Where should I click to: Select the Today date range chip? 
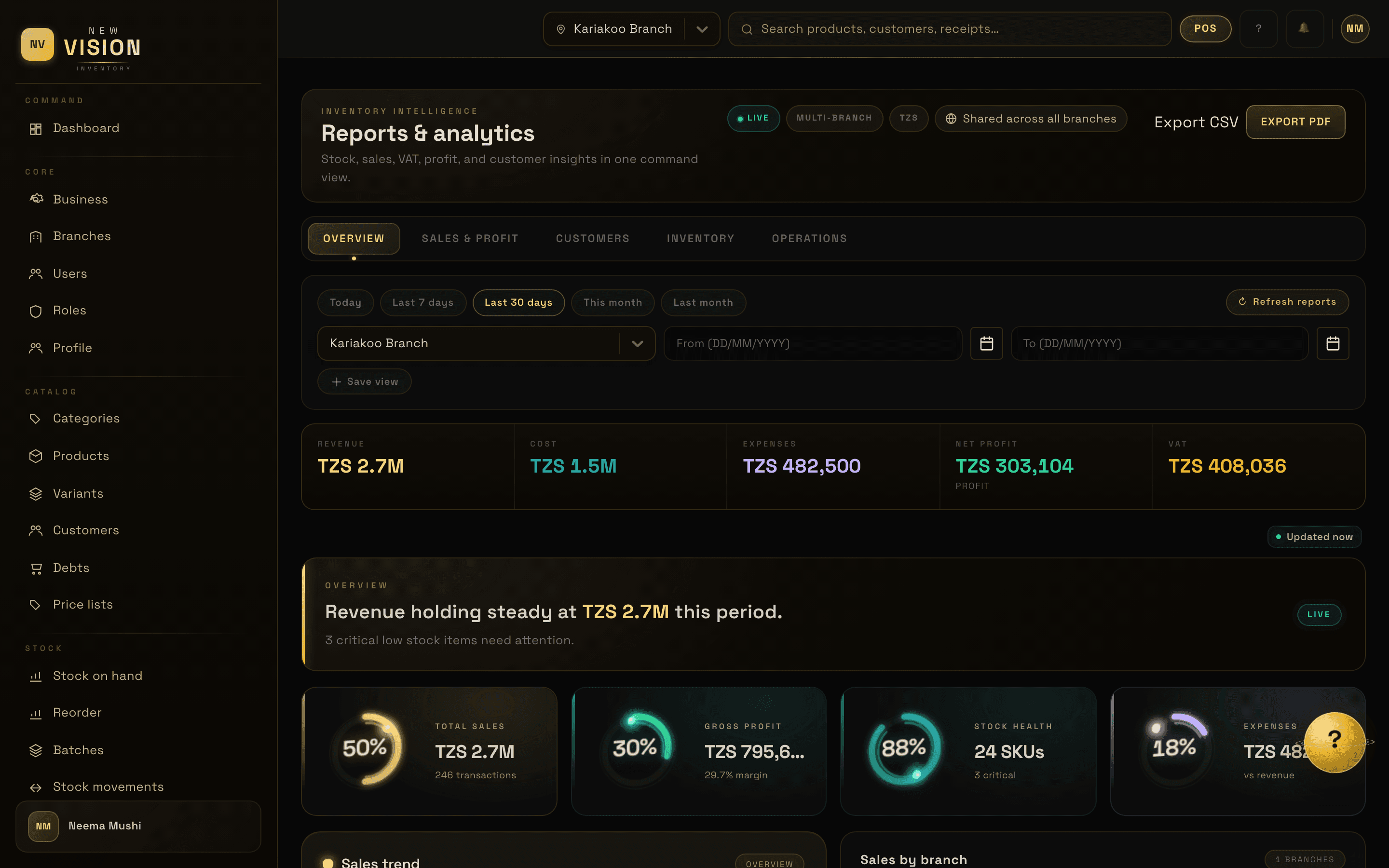[x=345, y=302]
